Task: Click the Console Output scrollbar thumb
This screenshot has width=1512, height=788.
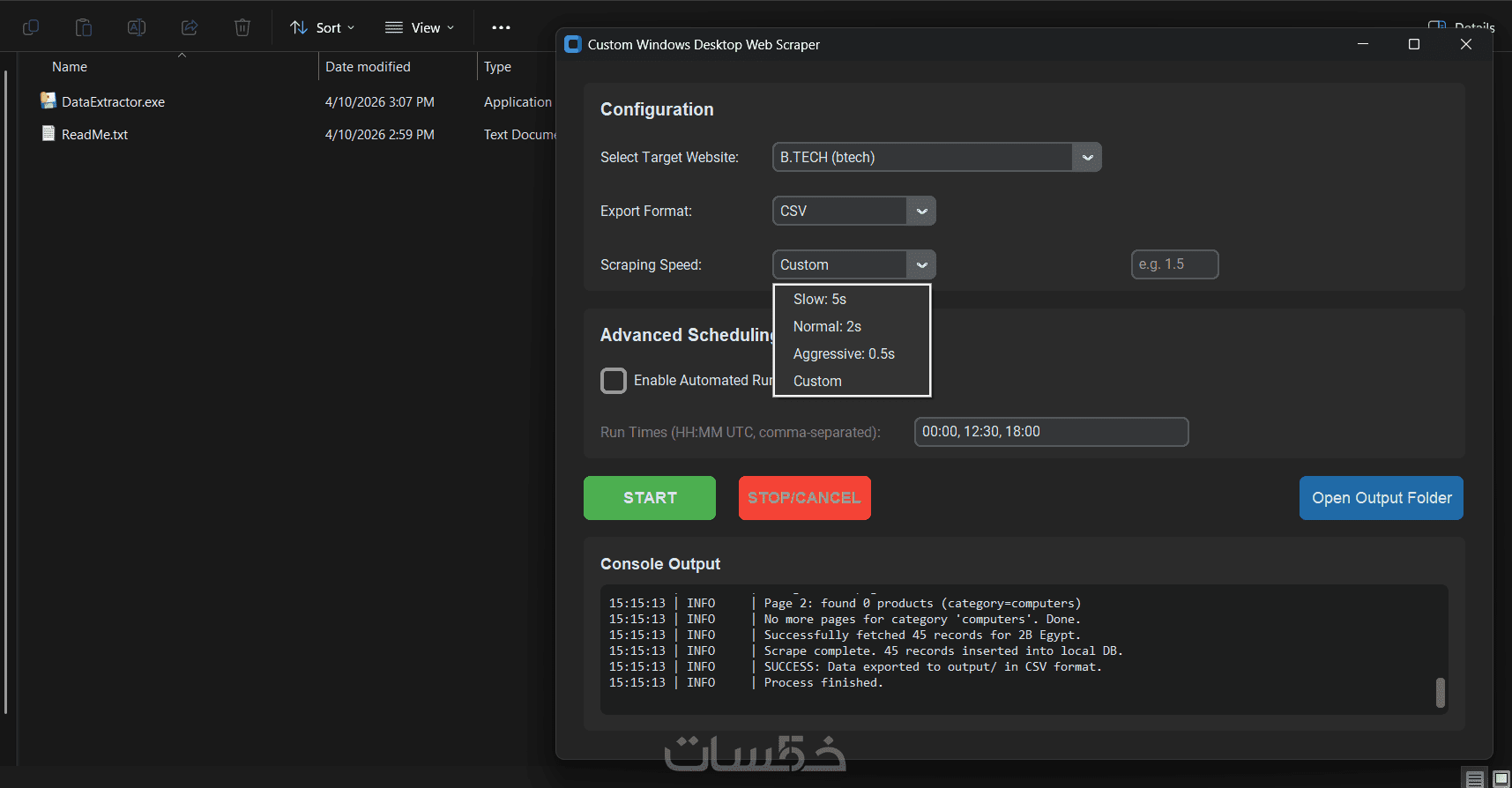Action: 1441,693
